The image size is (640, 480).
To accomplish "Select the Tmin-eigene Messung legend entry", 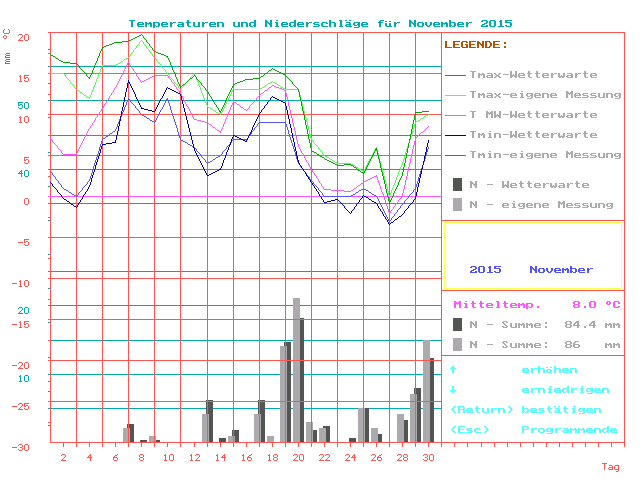I will pos(533,155).
